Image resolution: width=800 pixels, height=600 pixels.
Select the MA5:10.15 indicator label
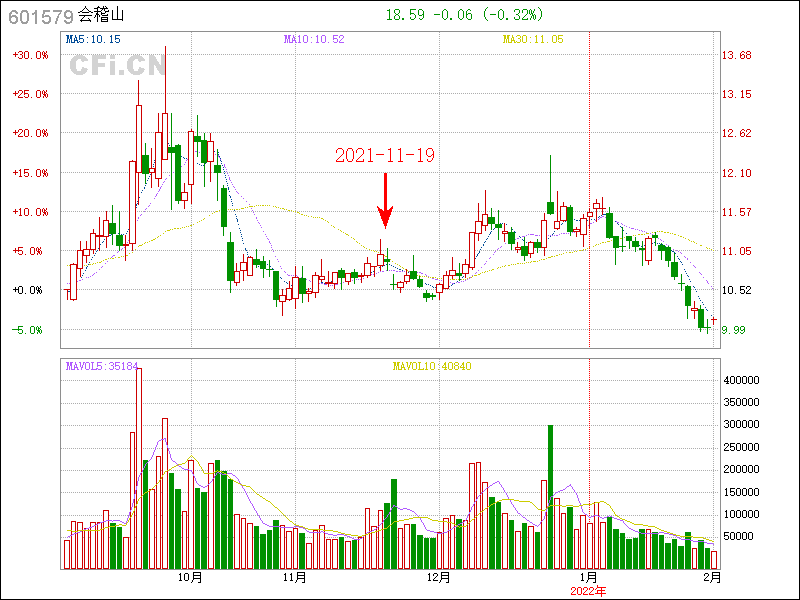(93, 39)
